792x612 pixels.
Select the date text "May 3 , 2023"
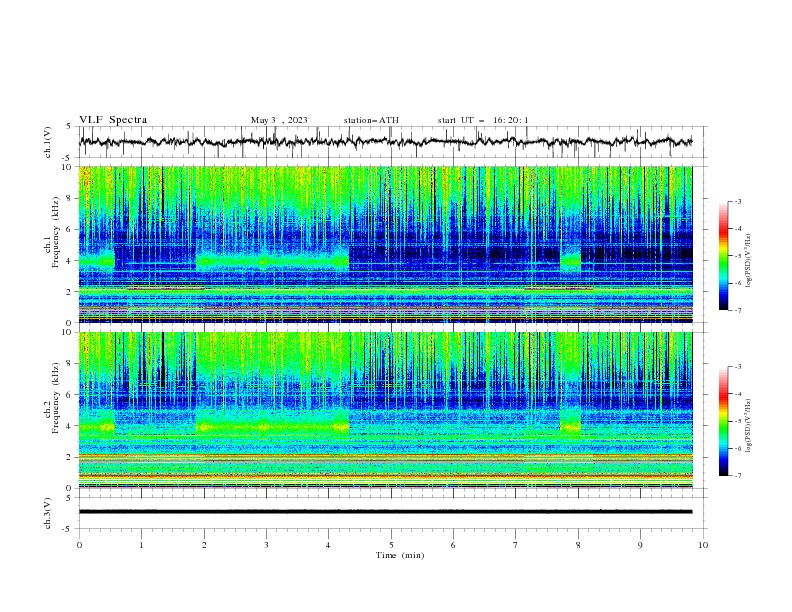[279, 120]
